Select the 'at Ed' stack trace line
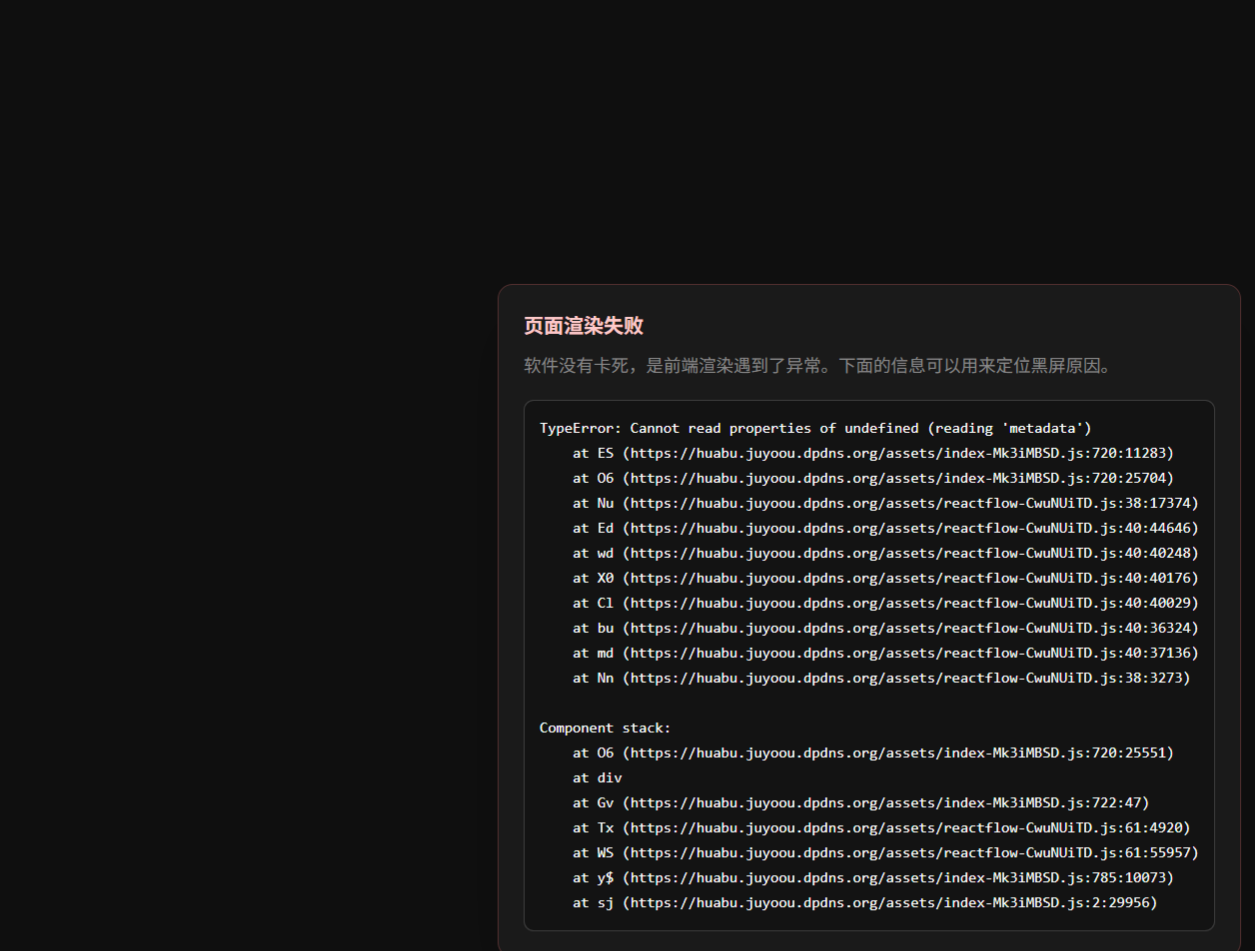The height and width of the screenshot is (951, 1255). coord(885,528)
